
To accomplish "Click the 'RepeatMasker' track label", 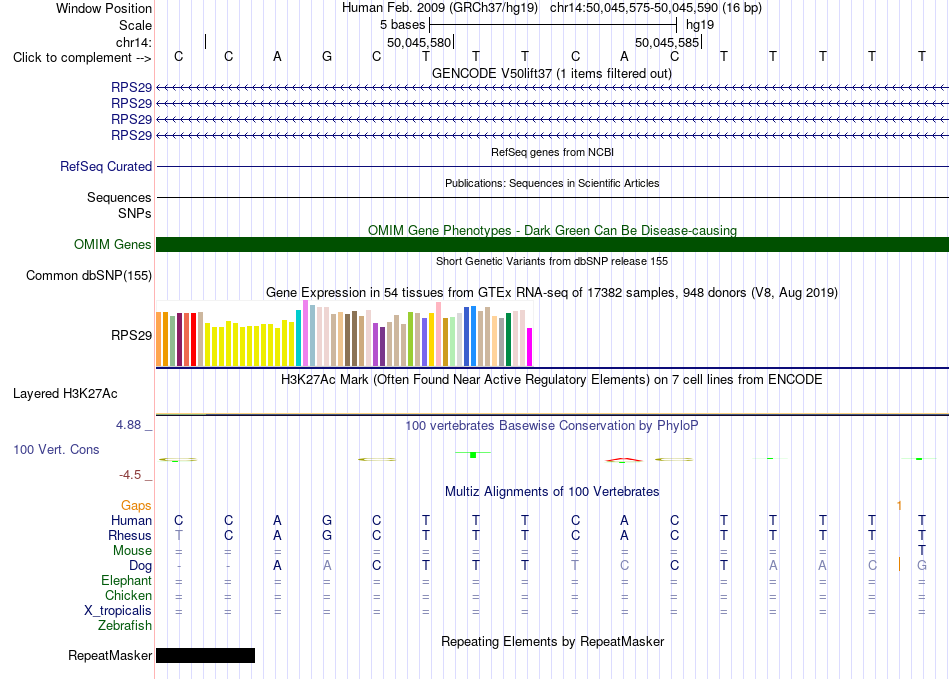I will pos(110,655).
